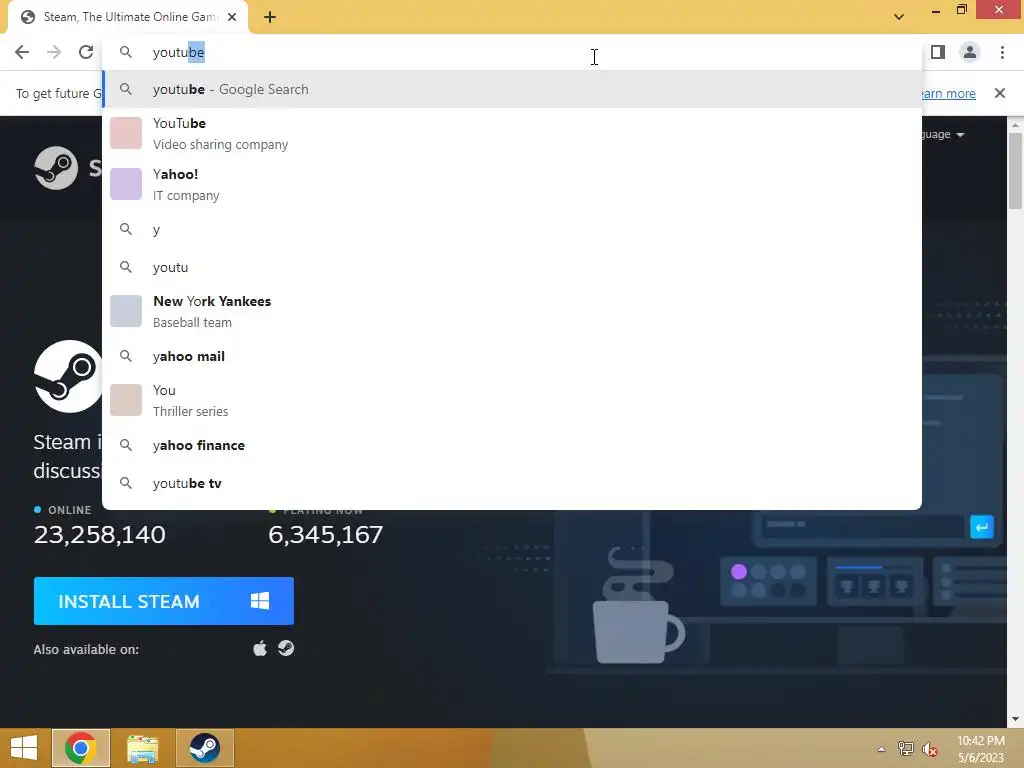Toggle the browser side panel icon
This screenshot has height=768, width=1024.
click(x=938, y=52)
